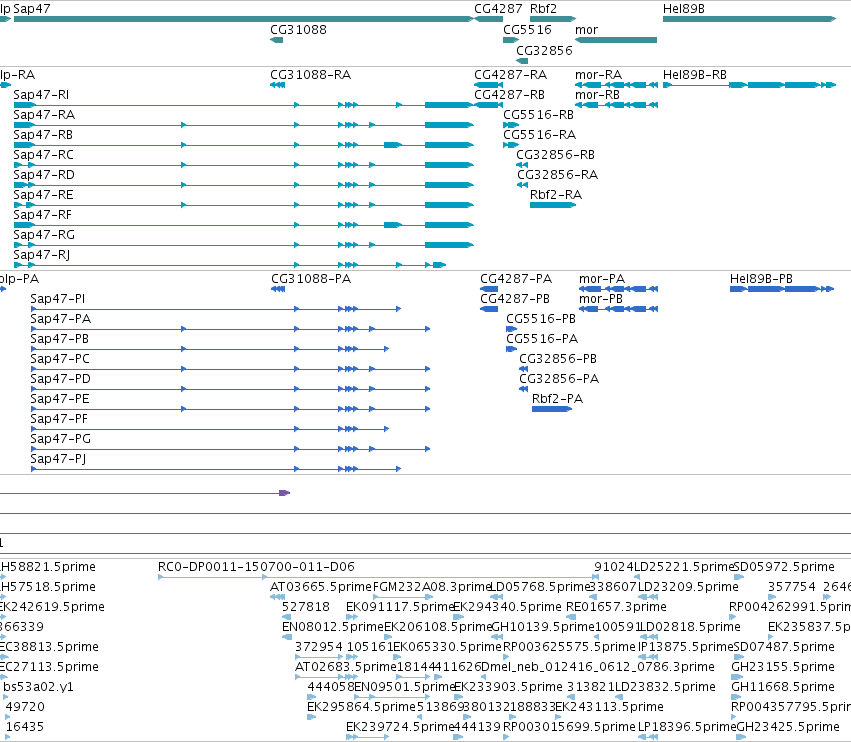Select the CG5516-RB transcript label

click(538, 115)
